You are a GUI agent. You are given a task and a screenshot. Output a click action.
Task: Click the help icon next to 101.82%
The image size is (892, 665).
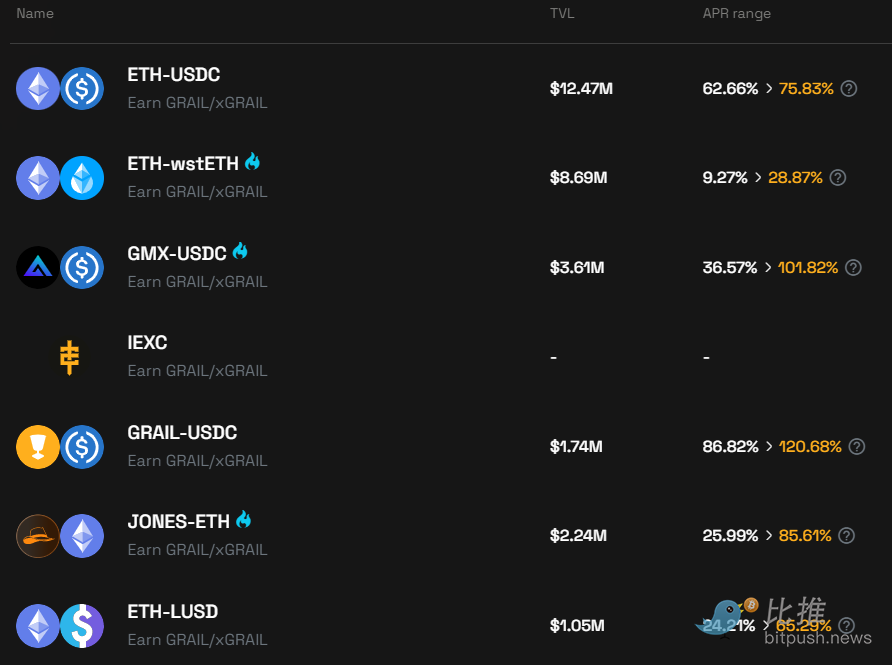tap(853, 267)
